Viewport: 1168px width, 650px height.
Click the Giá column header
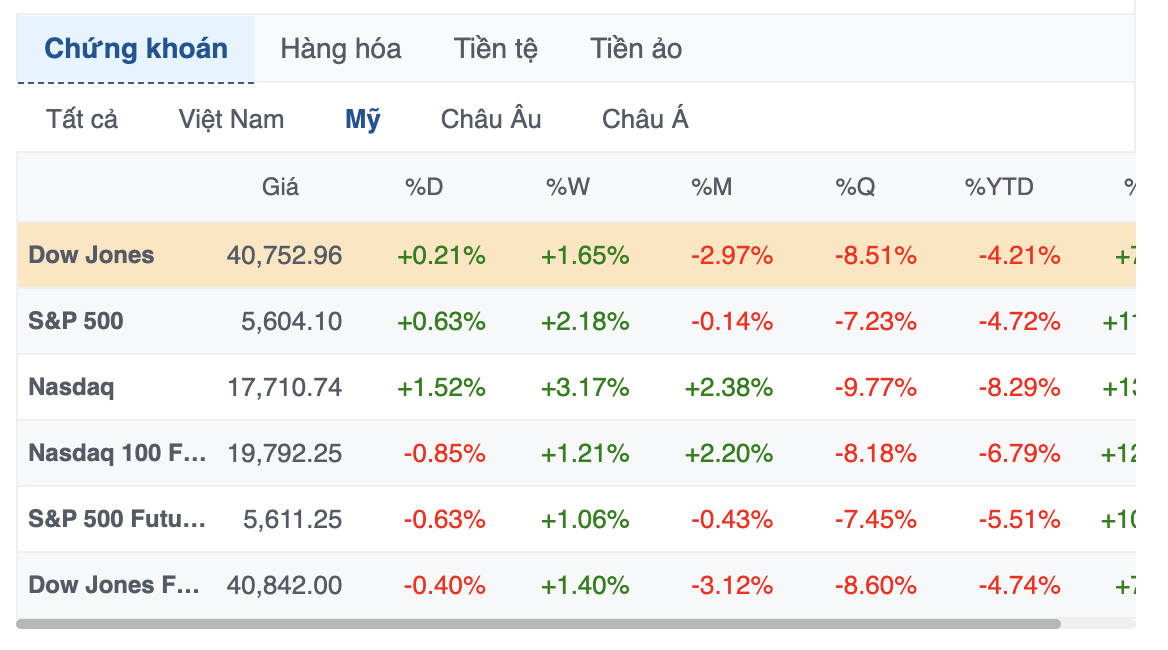tap(281, 187)
